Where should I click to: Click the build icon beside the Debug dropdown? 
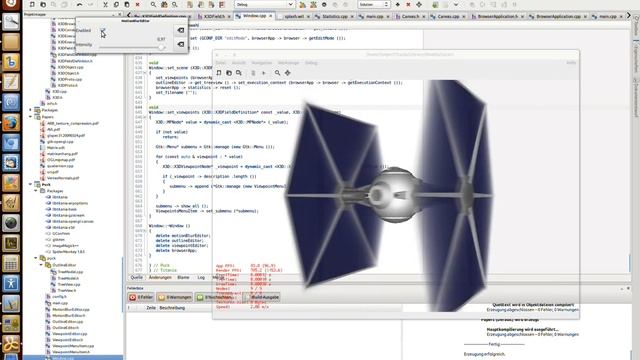[x=302, y=4]
